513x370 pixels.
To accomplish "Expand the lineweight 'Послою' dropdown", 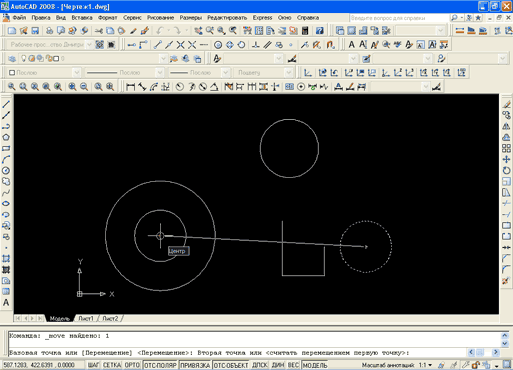I will (226, 72).
